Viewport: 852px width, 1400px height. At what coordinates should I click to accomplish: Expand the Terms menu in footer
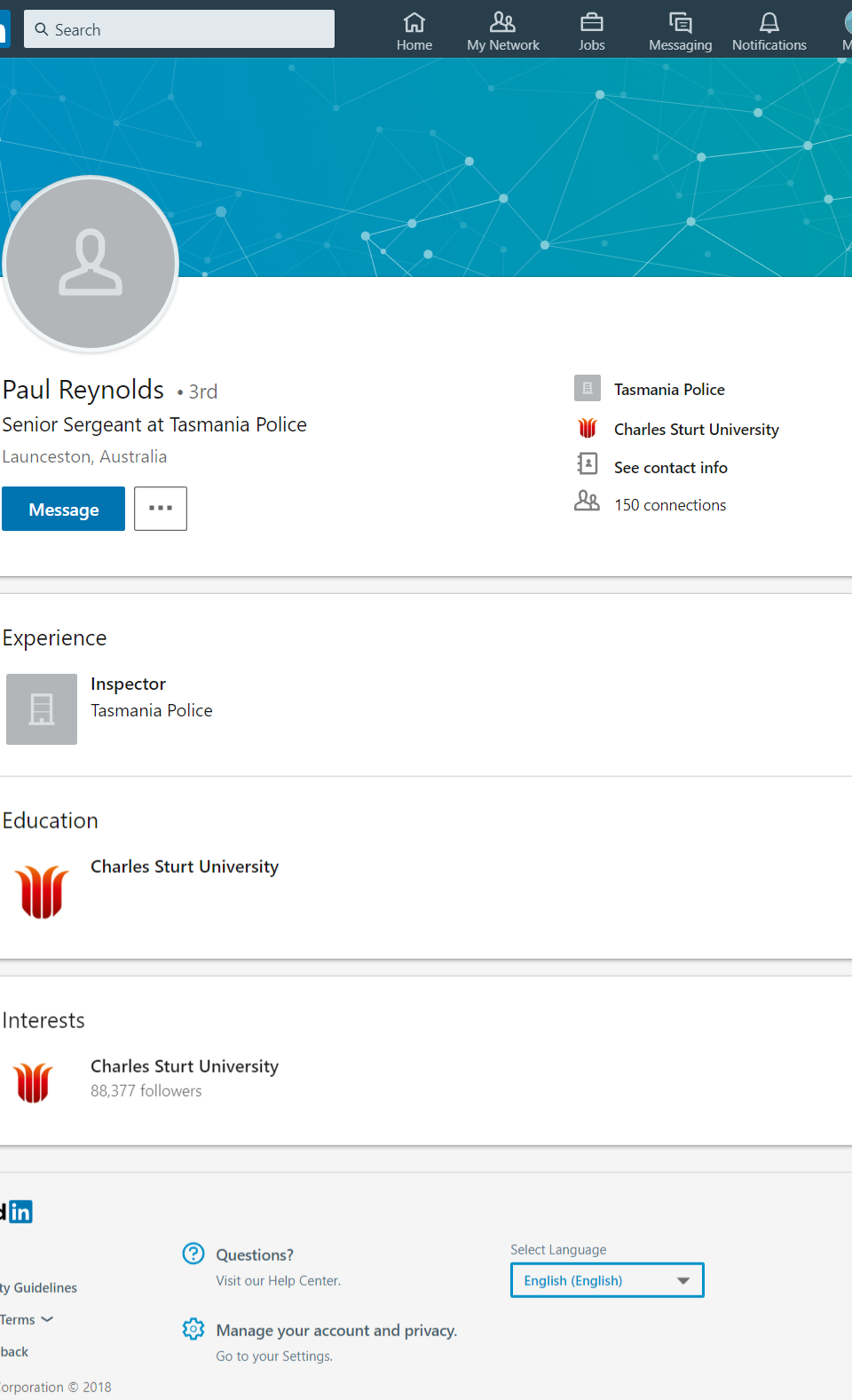(27, 1320)
